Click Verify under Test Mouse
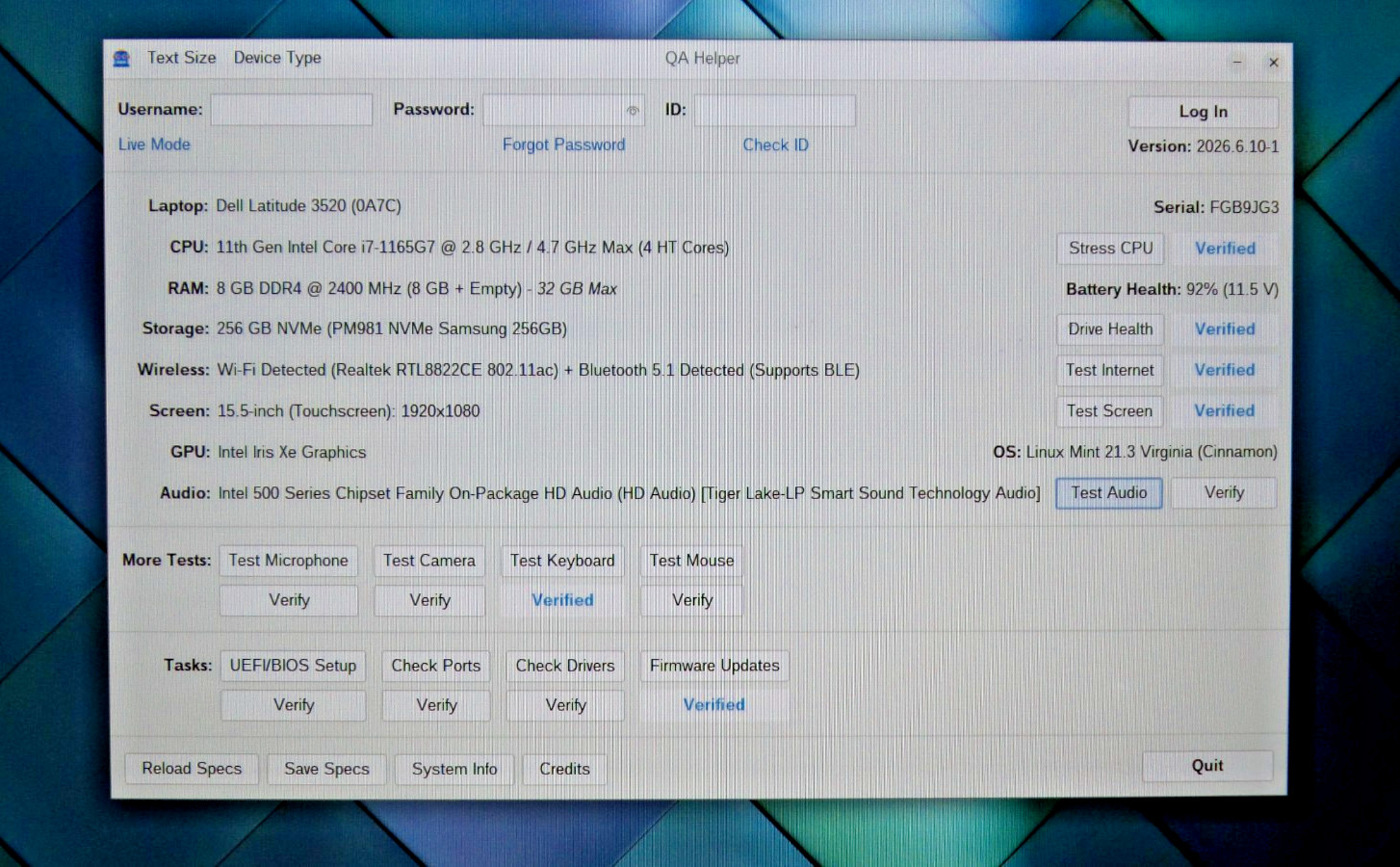1400x867 pixels. tap(691, 600)
